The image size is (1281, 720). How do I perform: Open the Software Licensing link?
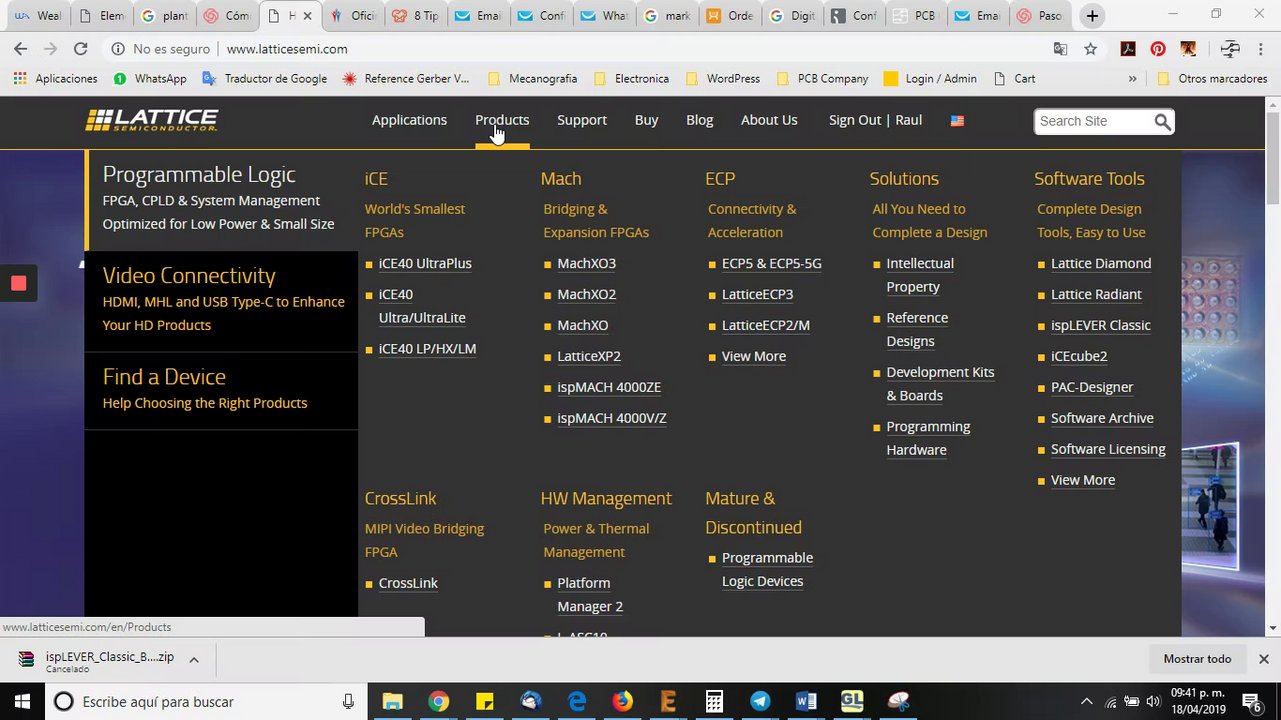(1108, 450)
